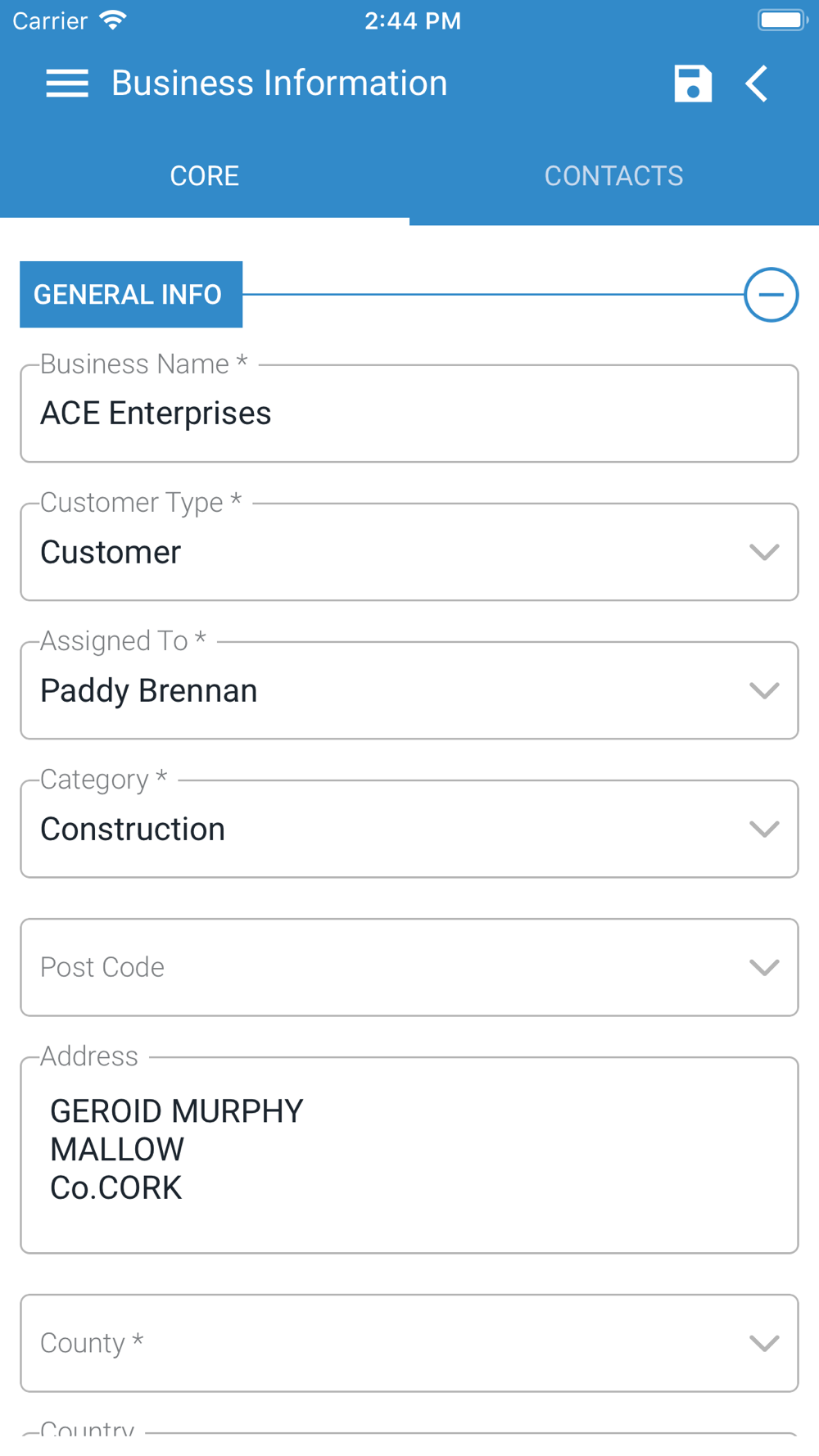The height and width of the screenshot is (1456, 819).
Task: Edit the Address text area
Action: pyautogui.click(x=409, y=1155)
